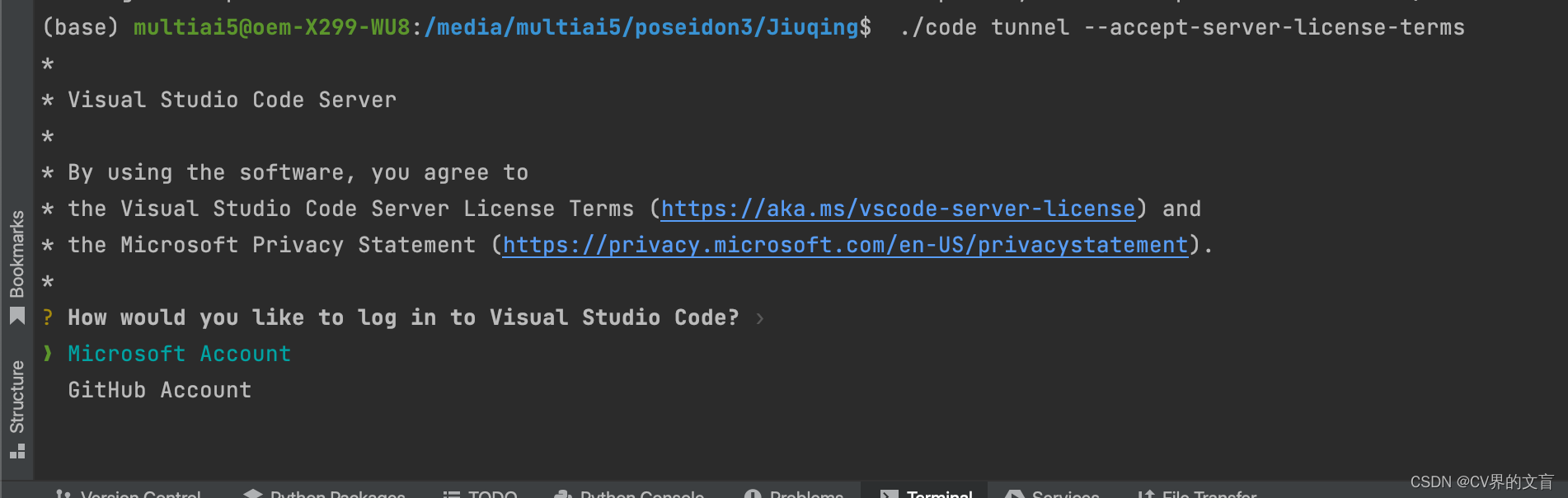The image size is (1568, 498).
Task: Open the Bookmarks side panel
Action: pyautogui.click(x=16, y=266)
